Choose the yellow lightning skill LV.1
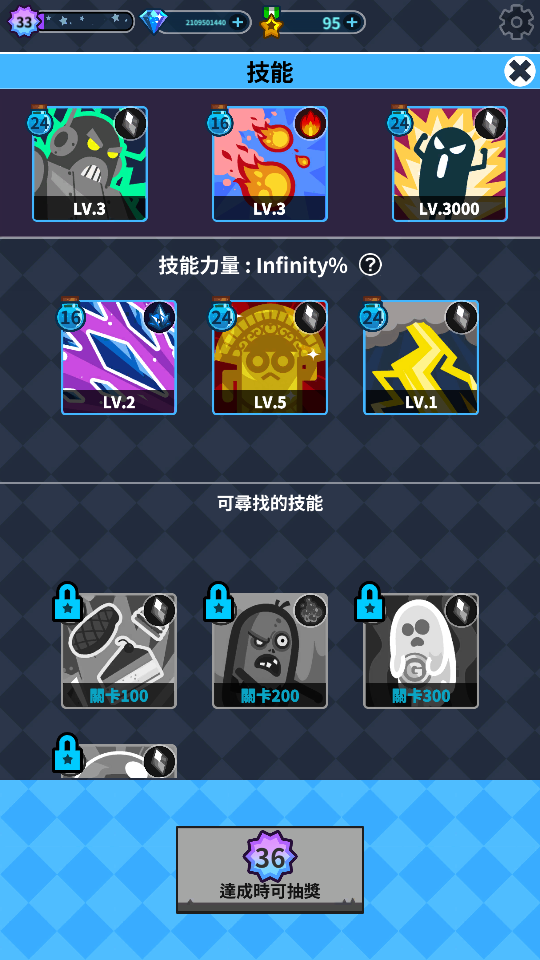The width and height of the screenshot is (540, 960). tap(421, 358)
